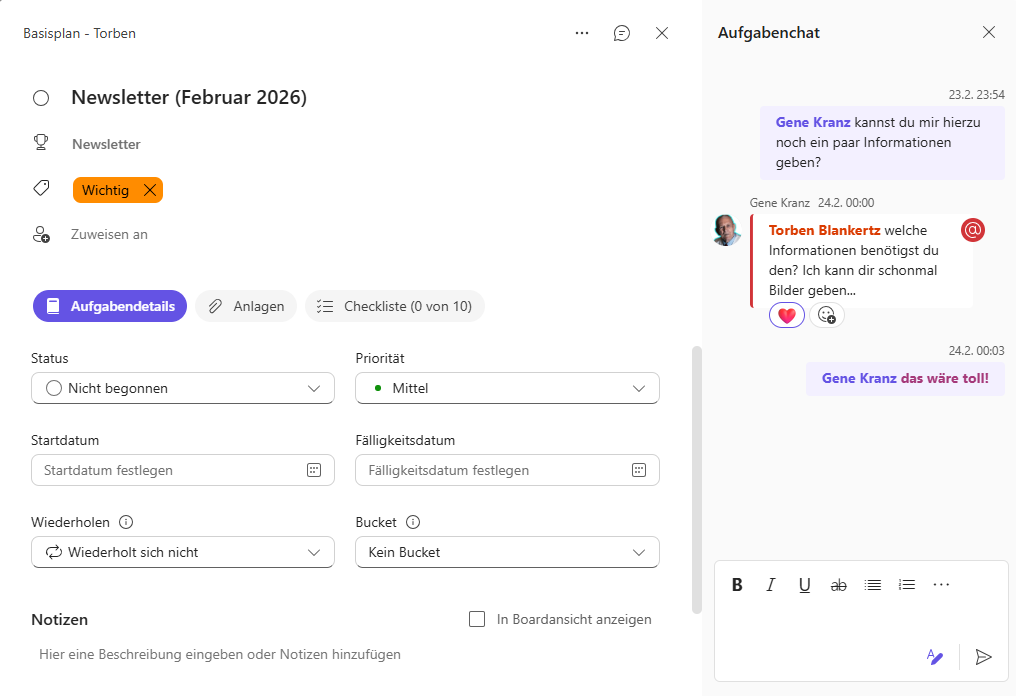The image size is (1016, 696).
Task: Open the Status dropdown Nicht begonnen
Action: (183, 388)
